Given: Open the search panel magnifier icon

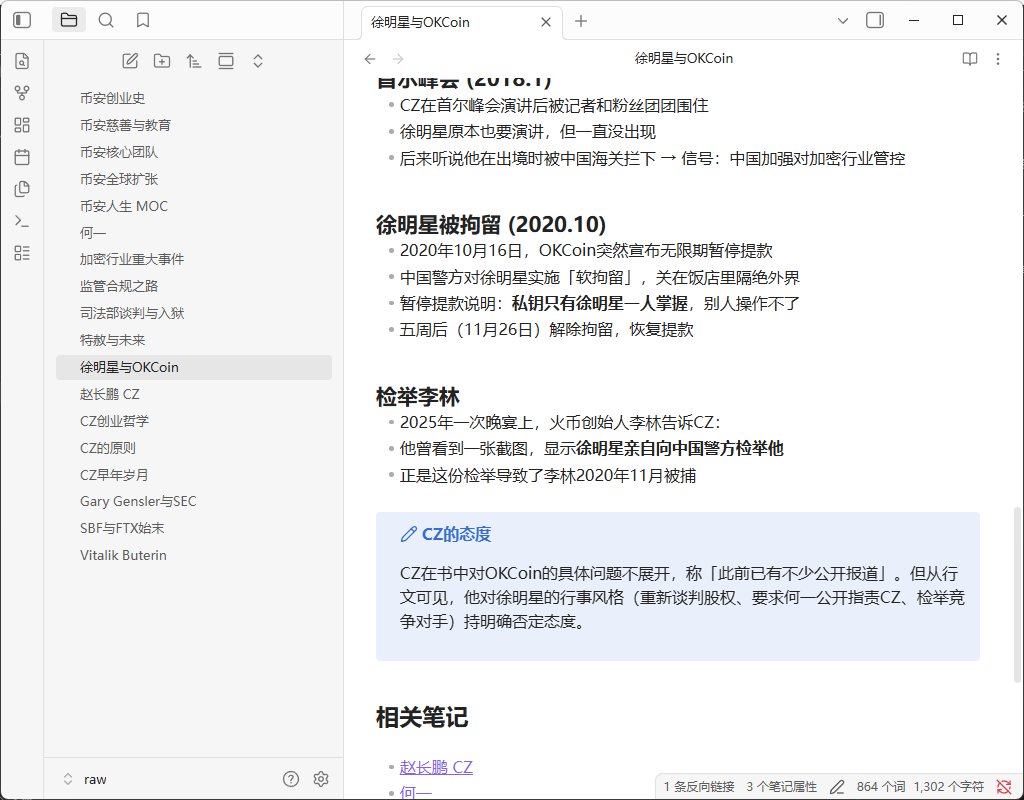Looking at the screenshot, I should click(106, 20).
